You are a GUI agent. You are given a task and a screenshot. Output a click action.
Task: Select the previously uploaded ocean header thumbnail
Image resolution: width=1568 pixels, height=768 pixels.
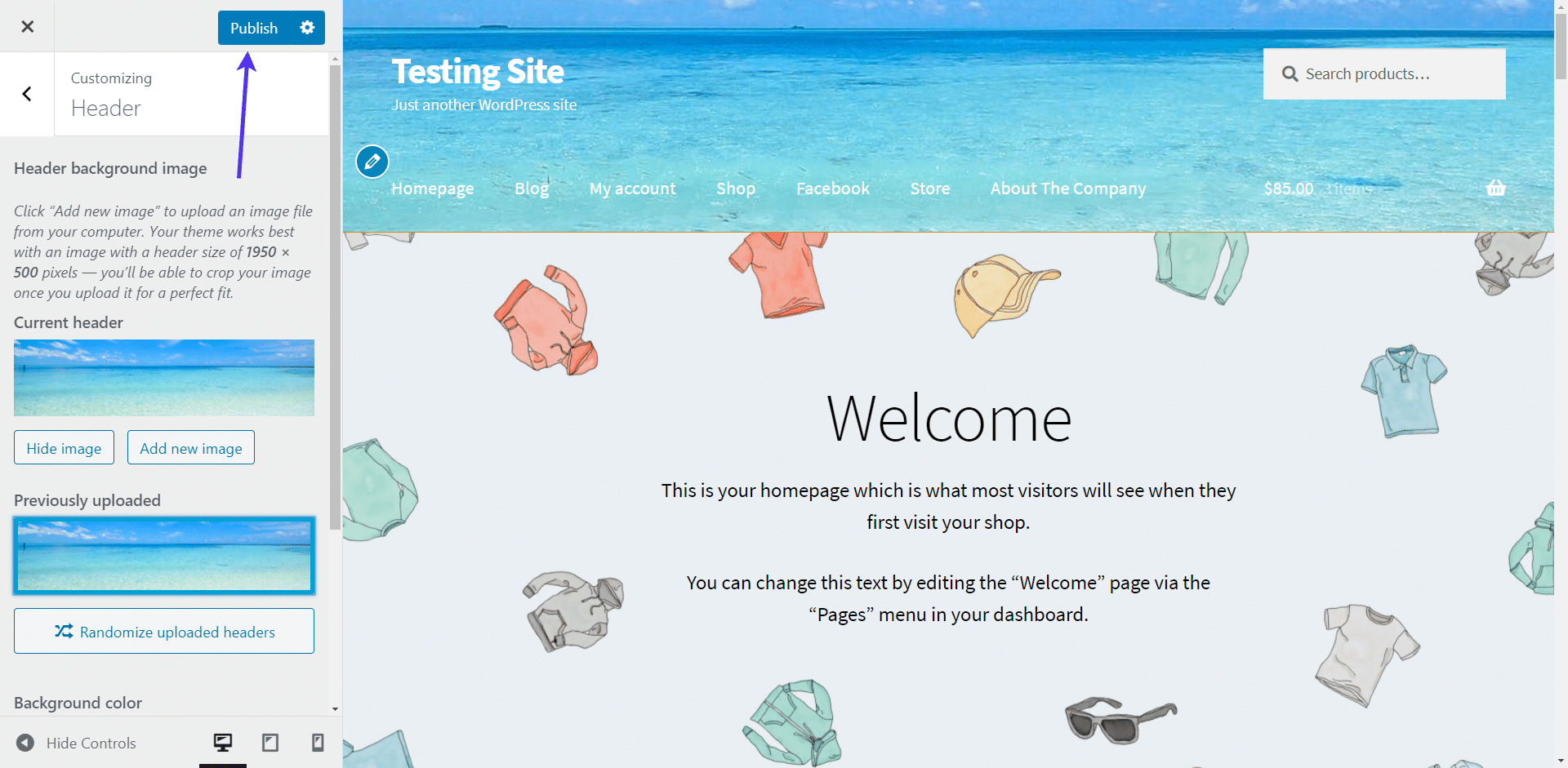point(164,555)
